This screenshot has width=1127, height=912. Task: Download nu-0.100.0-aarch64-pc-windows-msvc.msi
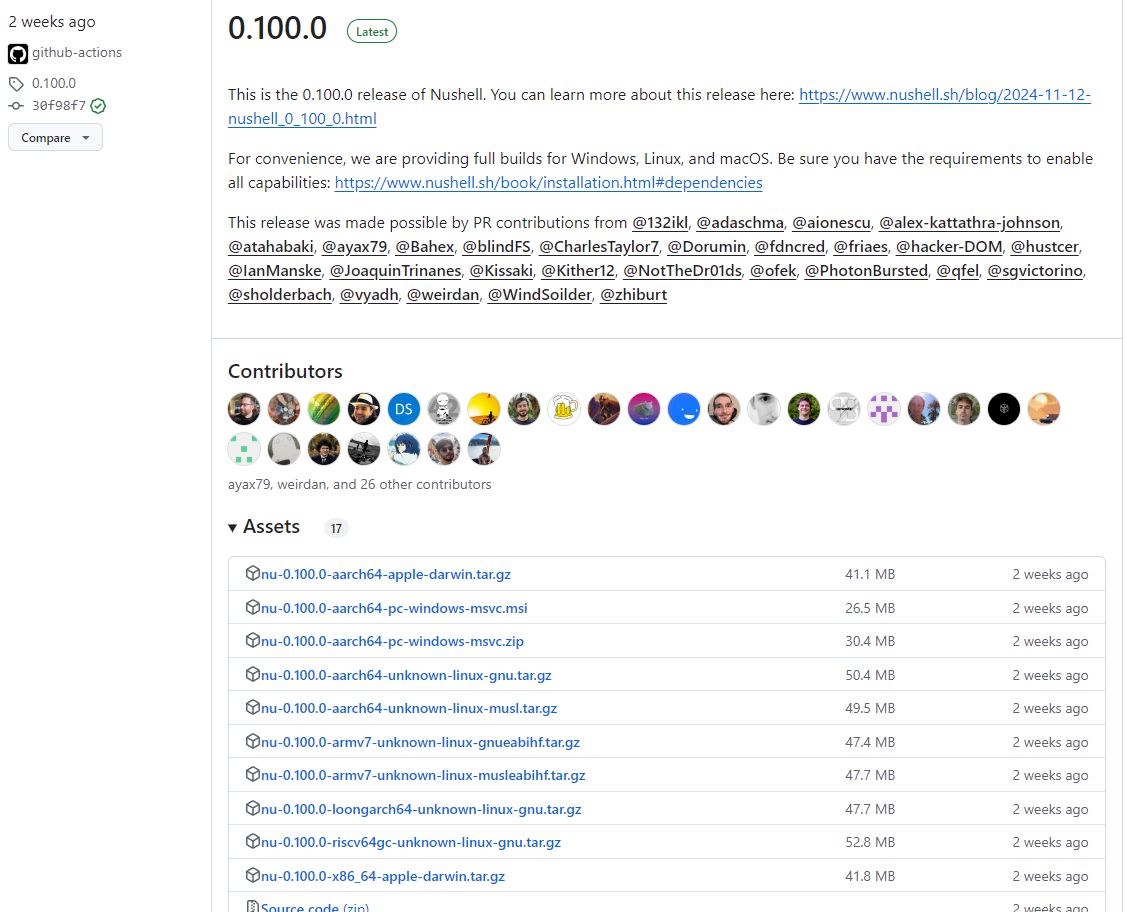point(394,608)
